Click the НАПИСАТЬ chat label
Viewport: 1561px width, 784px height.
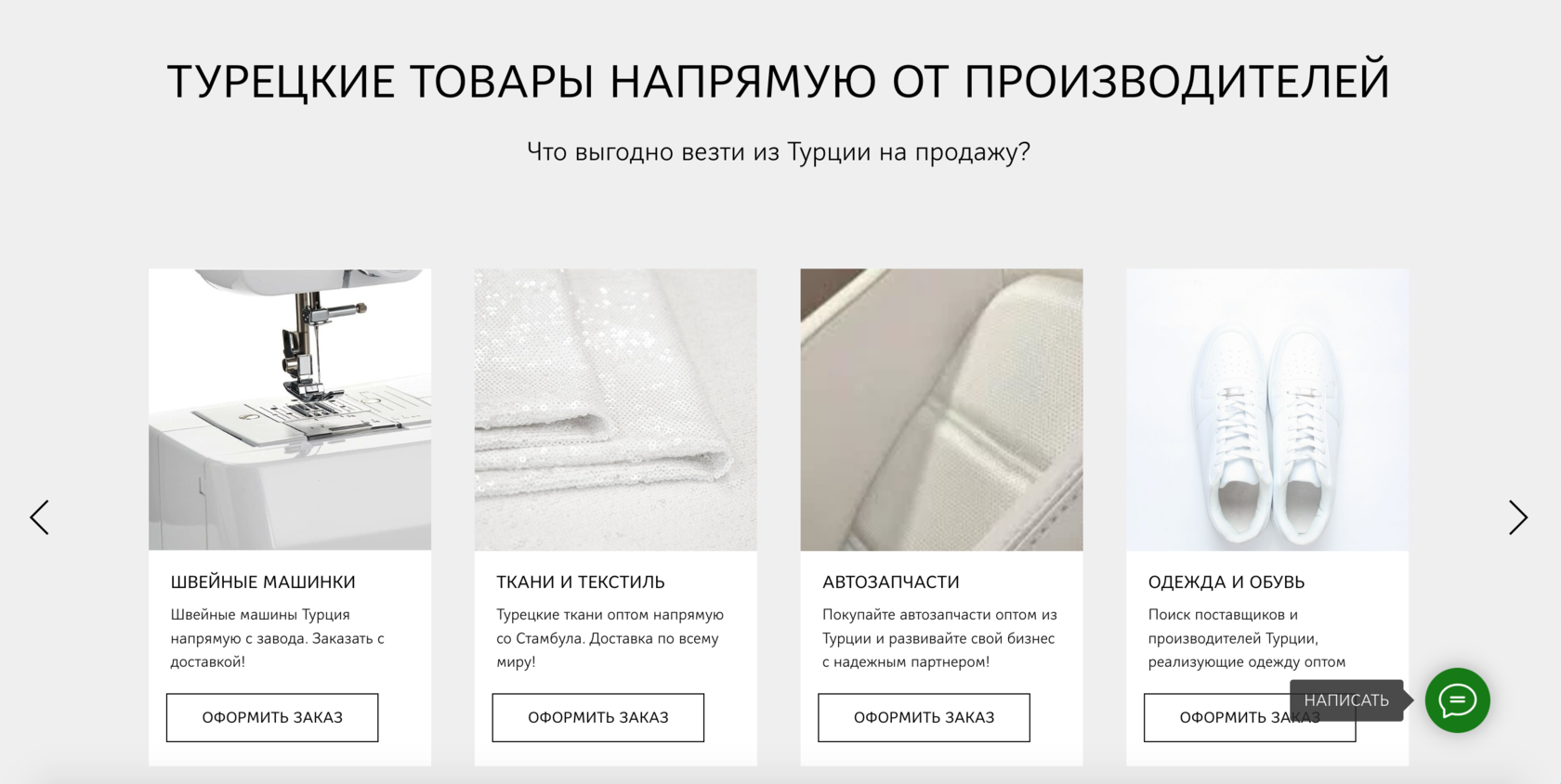1346,700
